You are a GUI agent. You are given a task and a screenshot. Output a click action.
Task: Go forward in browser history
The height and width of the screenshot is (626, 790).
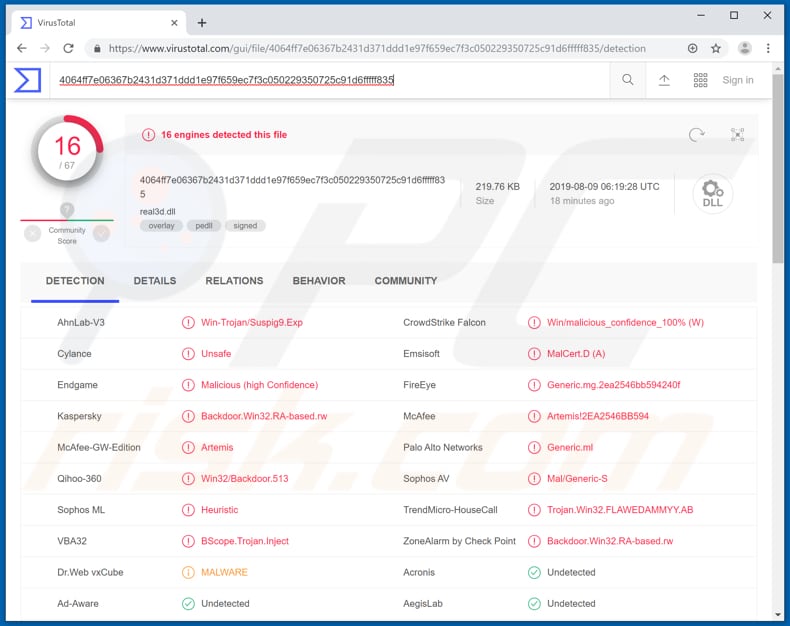(45, 48)
